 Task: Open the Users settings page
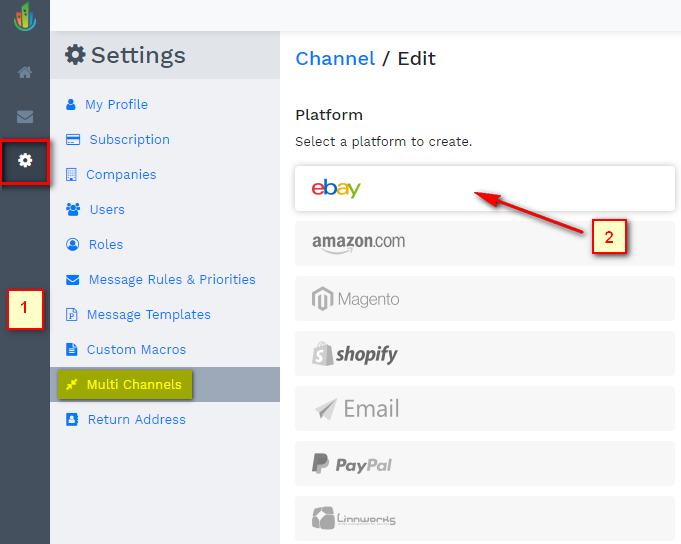pos(107,210)
